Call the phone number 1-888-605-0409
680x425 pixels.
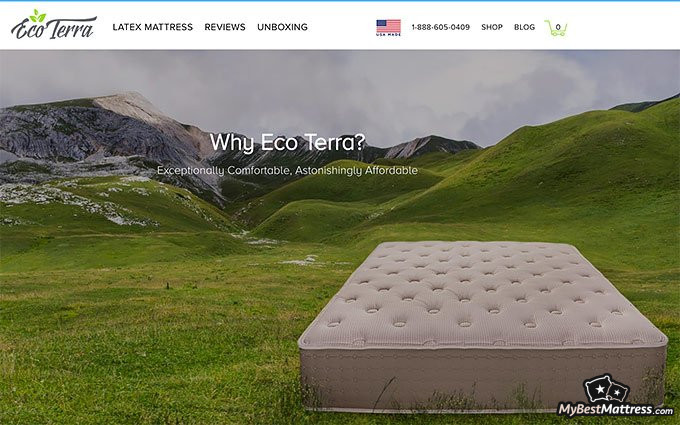coord(441,27)
